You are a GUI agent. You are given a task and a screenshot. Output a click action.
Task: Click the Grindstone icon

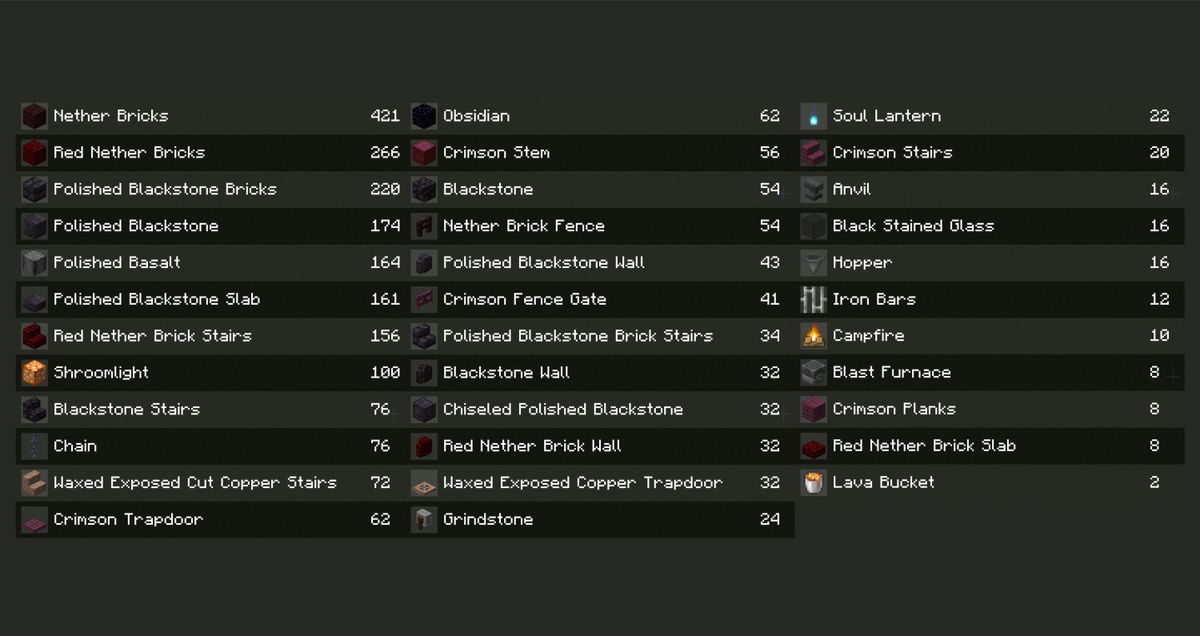pyautogui.click(x=424, y=519)
